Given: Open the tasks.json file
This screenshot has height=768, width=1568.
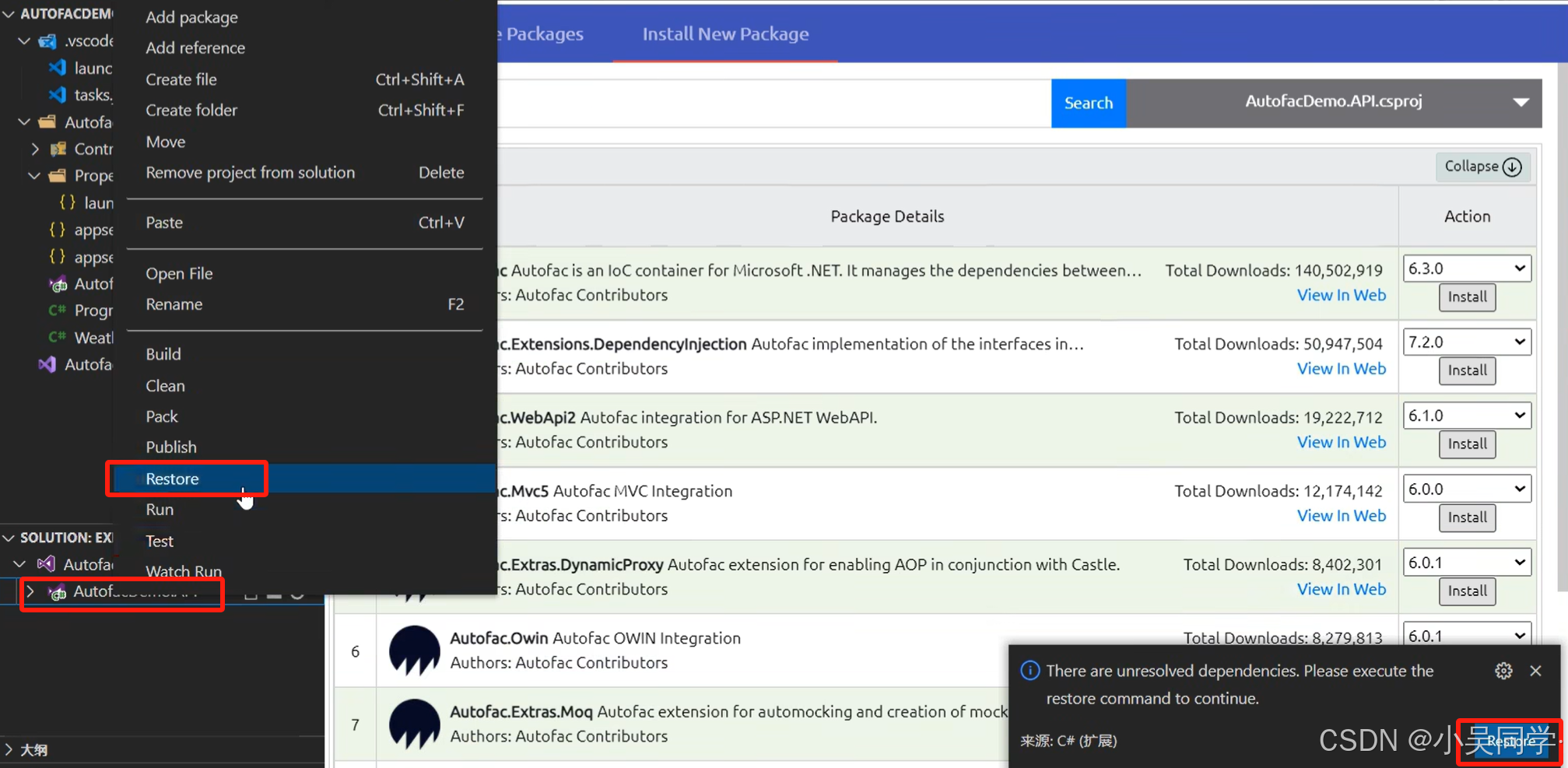Looking at the screenshot, I should [80, 95].
